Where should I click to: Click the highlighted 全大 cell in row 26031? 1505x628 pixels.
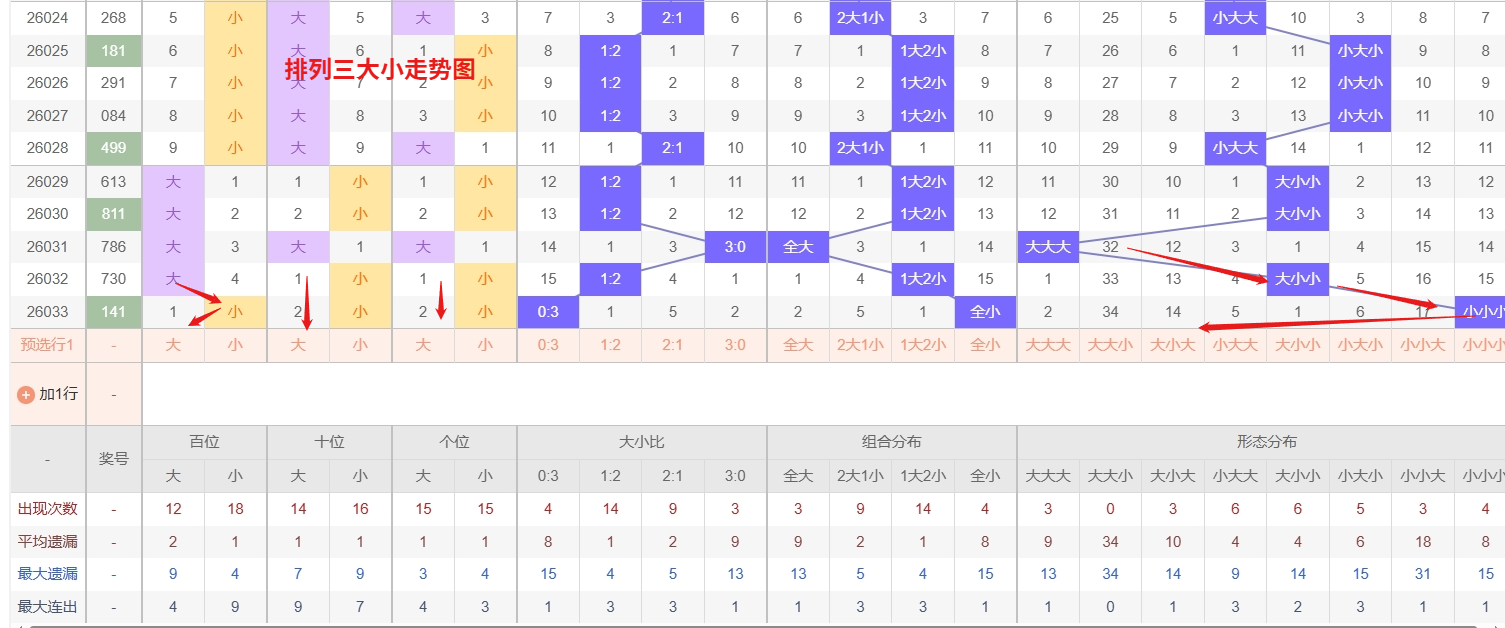798,247
